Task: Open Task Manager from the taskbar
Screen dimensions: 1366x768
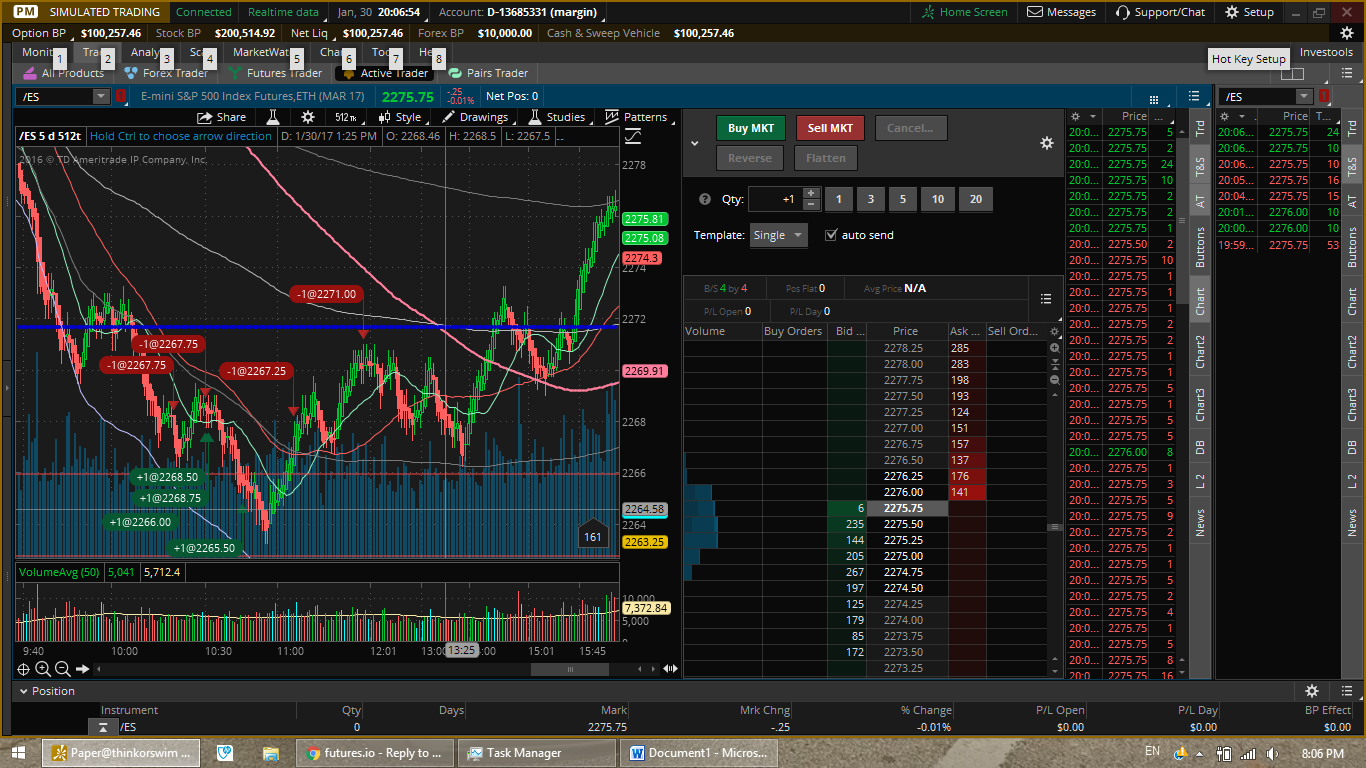Action: 538,753
